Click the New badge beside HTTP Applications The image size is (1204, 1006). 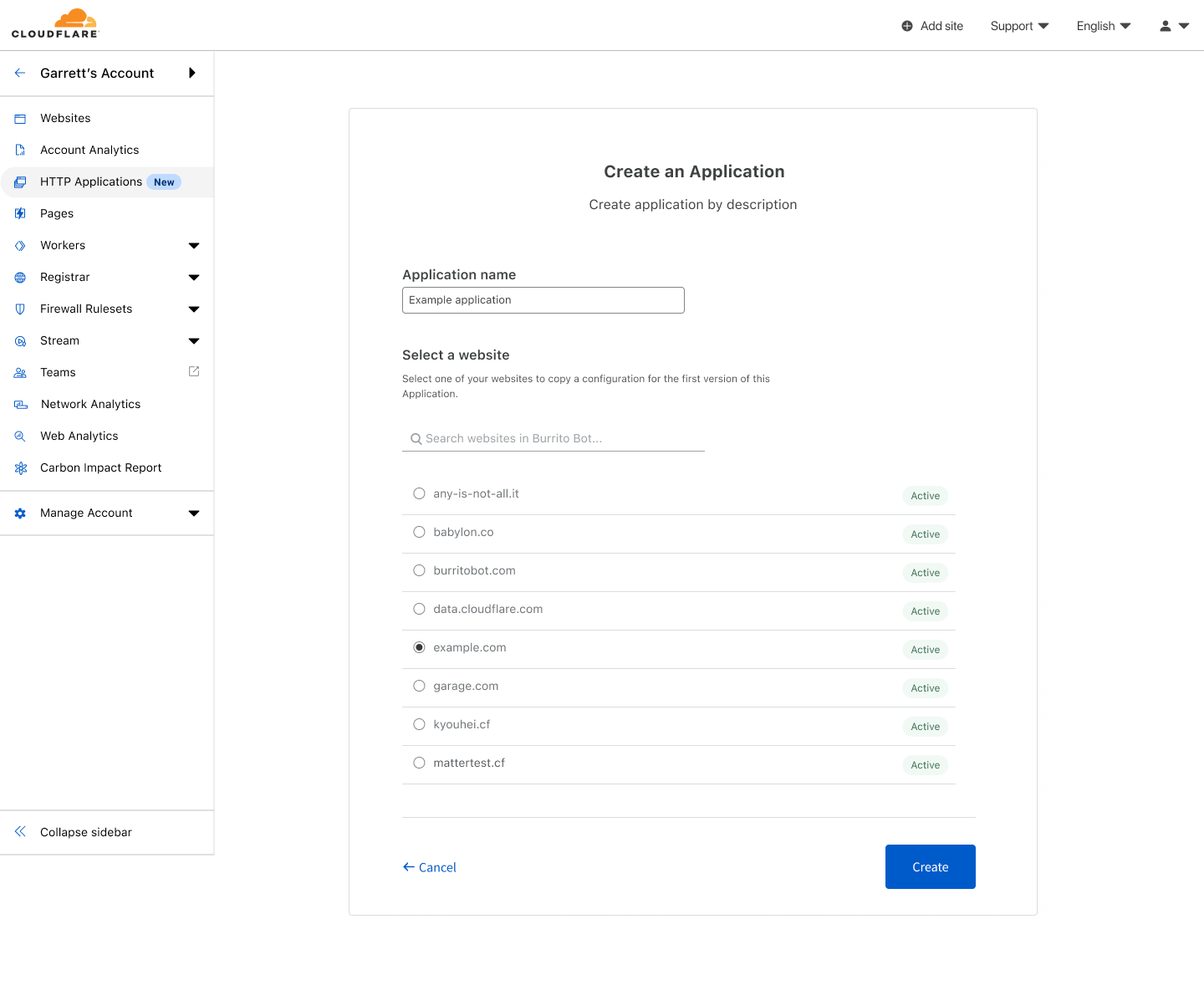(164, 182)
